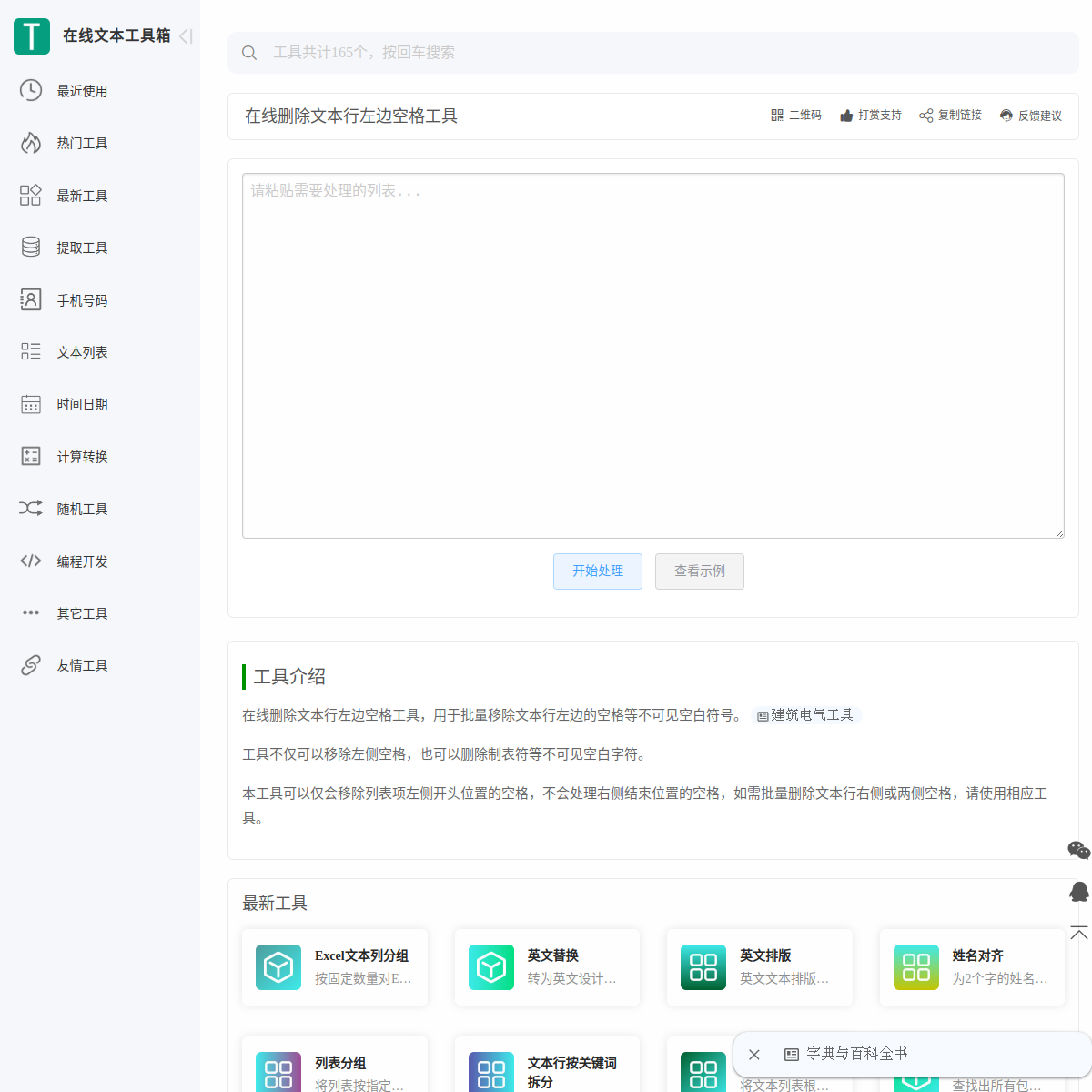Open the 时间日期 calendar icon
Screen dimensions: 1092x1092
pos(31,404)
